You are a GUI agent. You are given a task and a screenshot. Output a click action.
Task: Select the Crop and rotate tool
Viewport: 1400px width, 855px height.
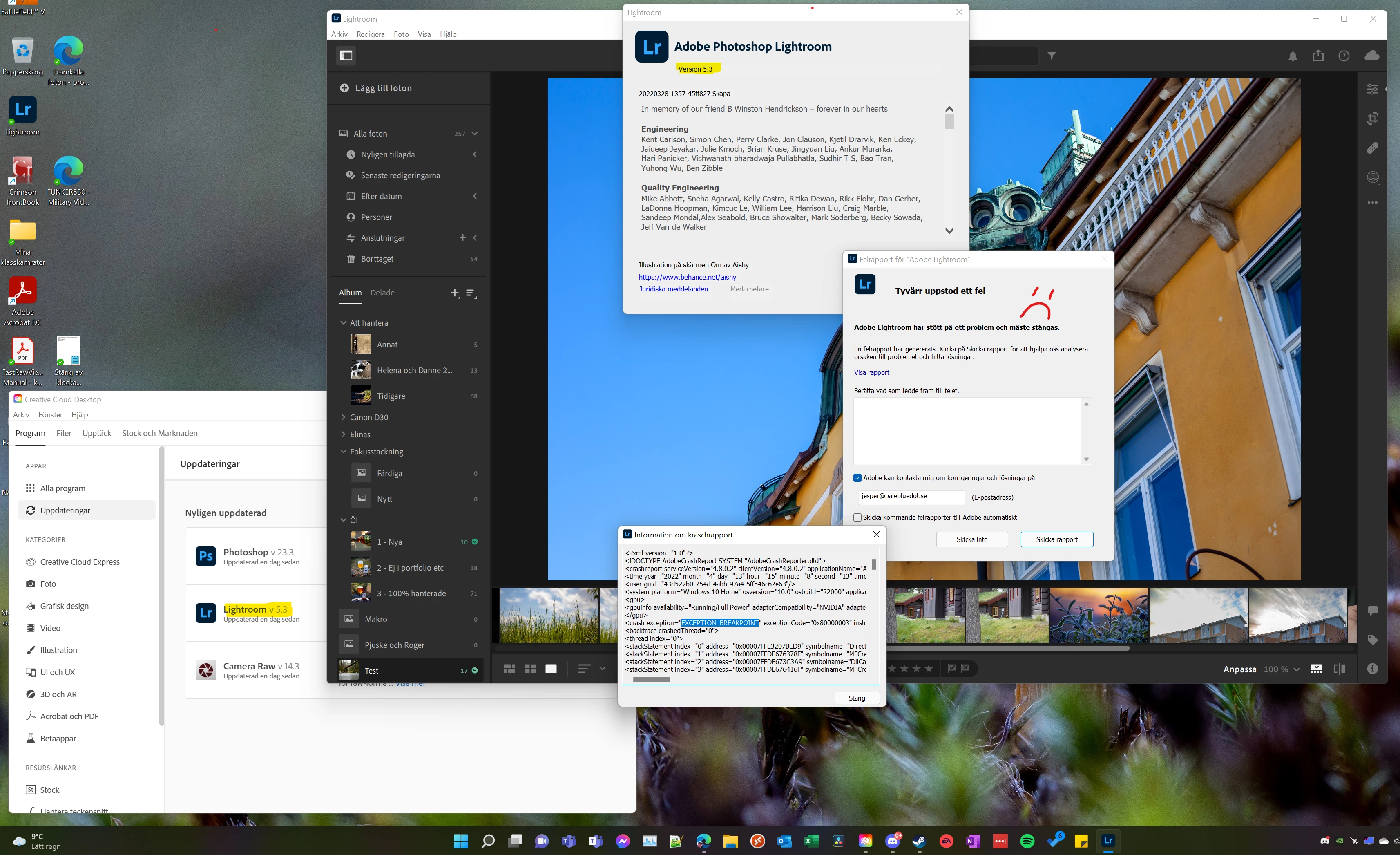pos(1372,119)
